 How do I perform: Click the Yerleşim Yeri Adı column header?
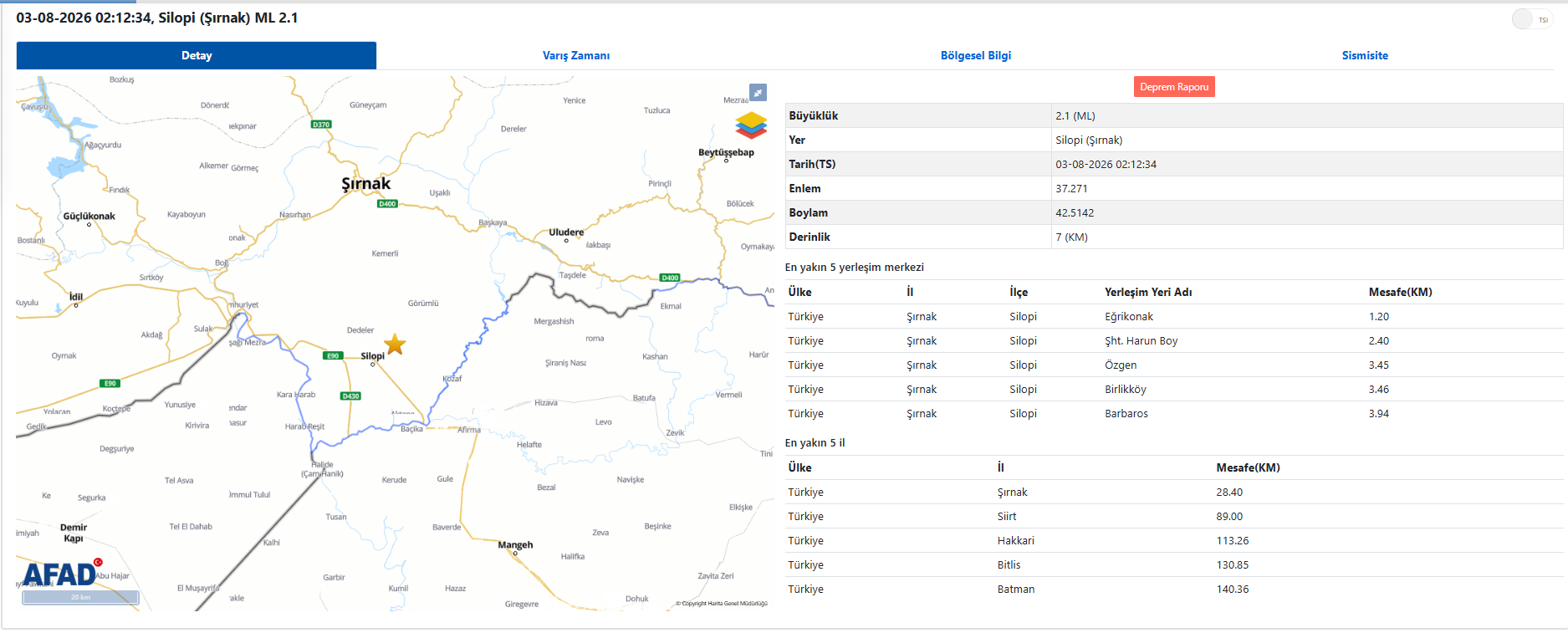(x=1148, y=292)
